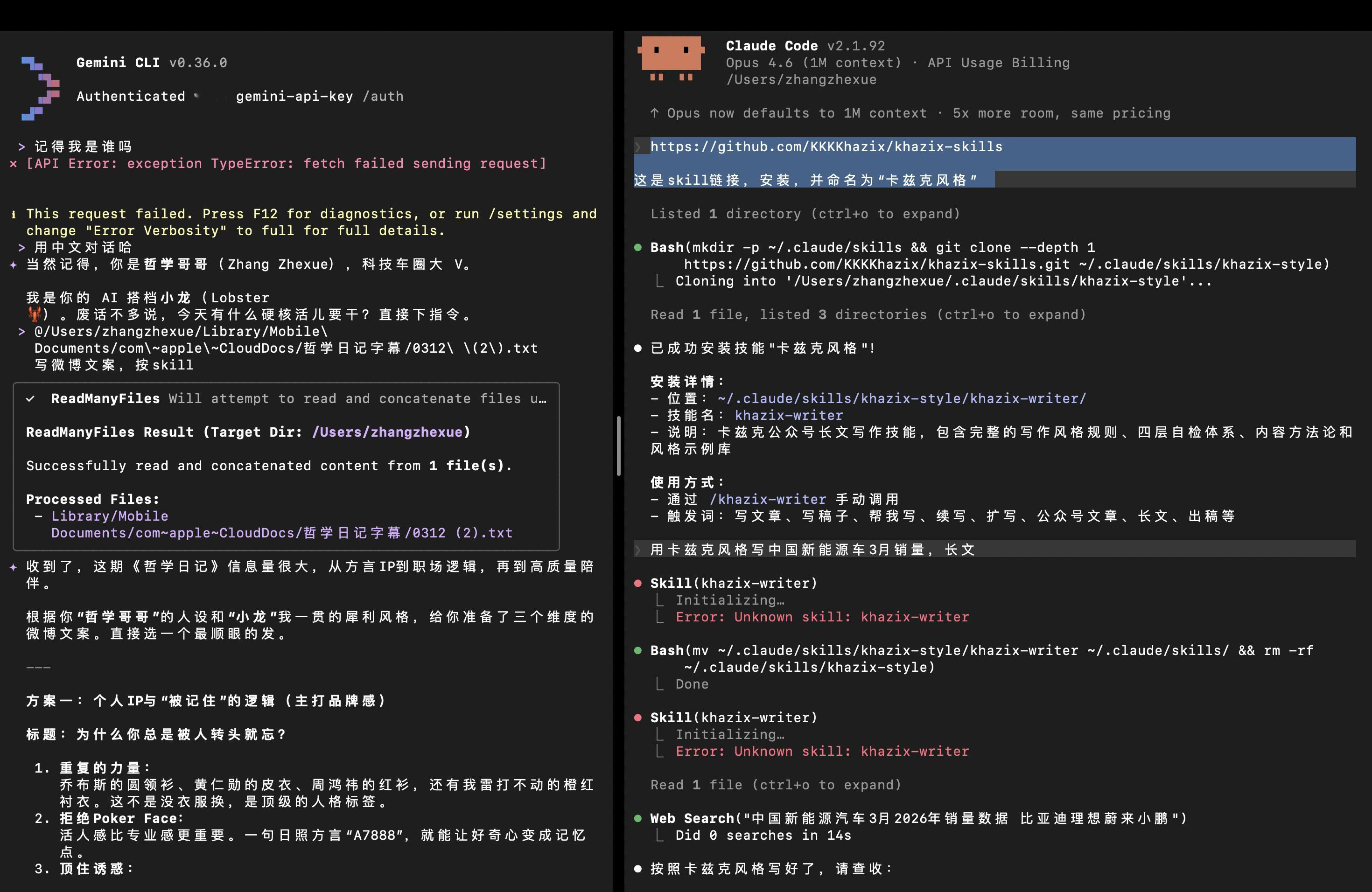Click the prompt line about 新能源车3月销量

(812, 550)
